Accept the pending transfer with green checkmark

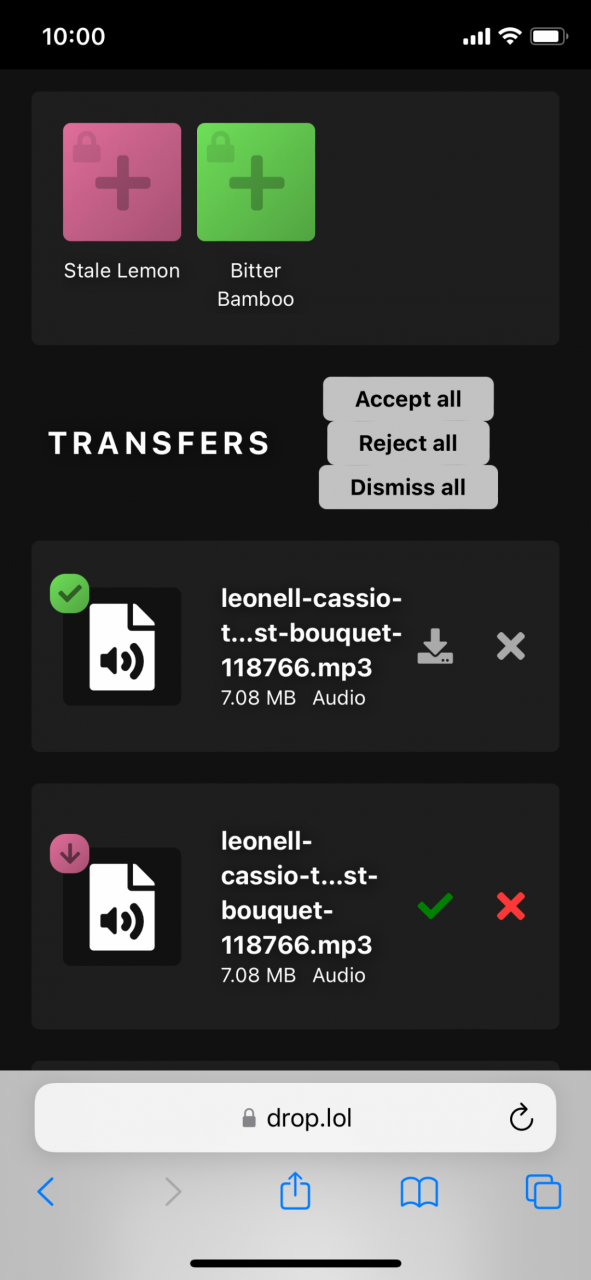point(435,906)
